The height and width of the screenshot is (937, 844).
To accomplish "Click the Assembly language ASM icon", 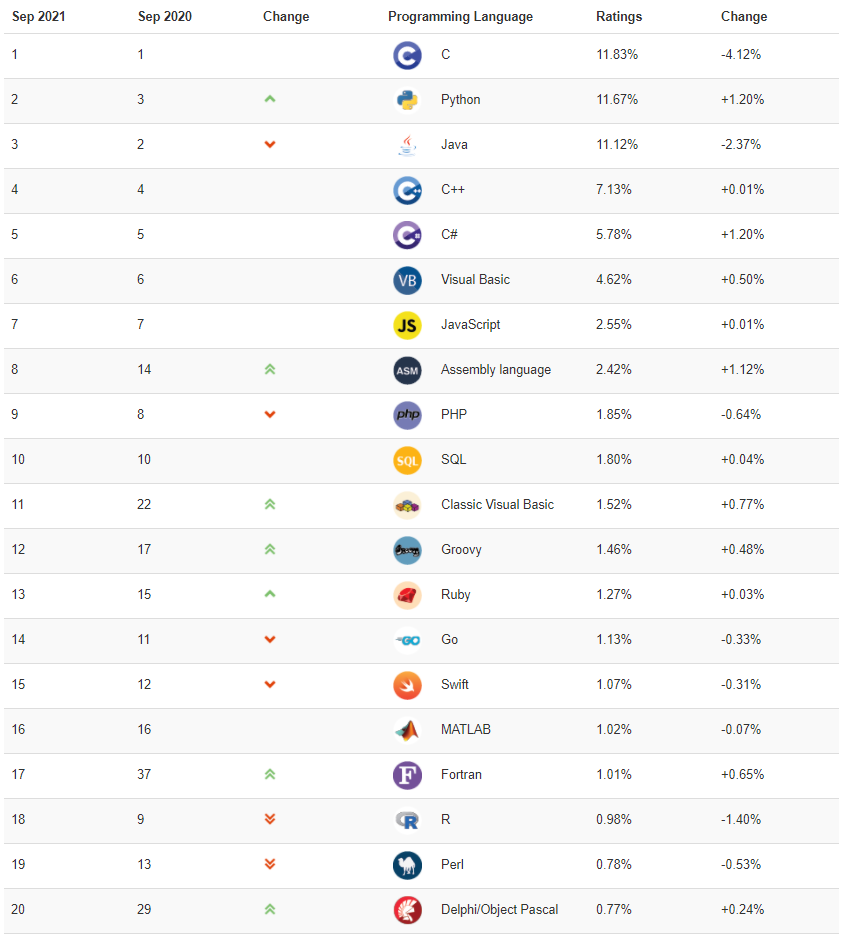I will click(407, 370).
